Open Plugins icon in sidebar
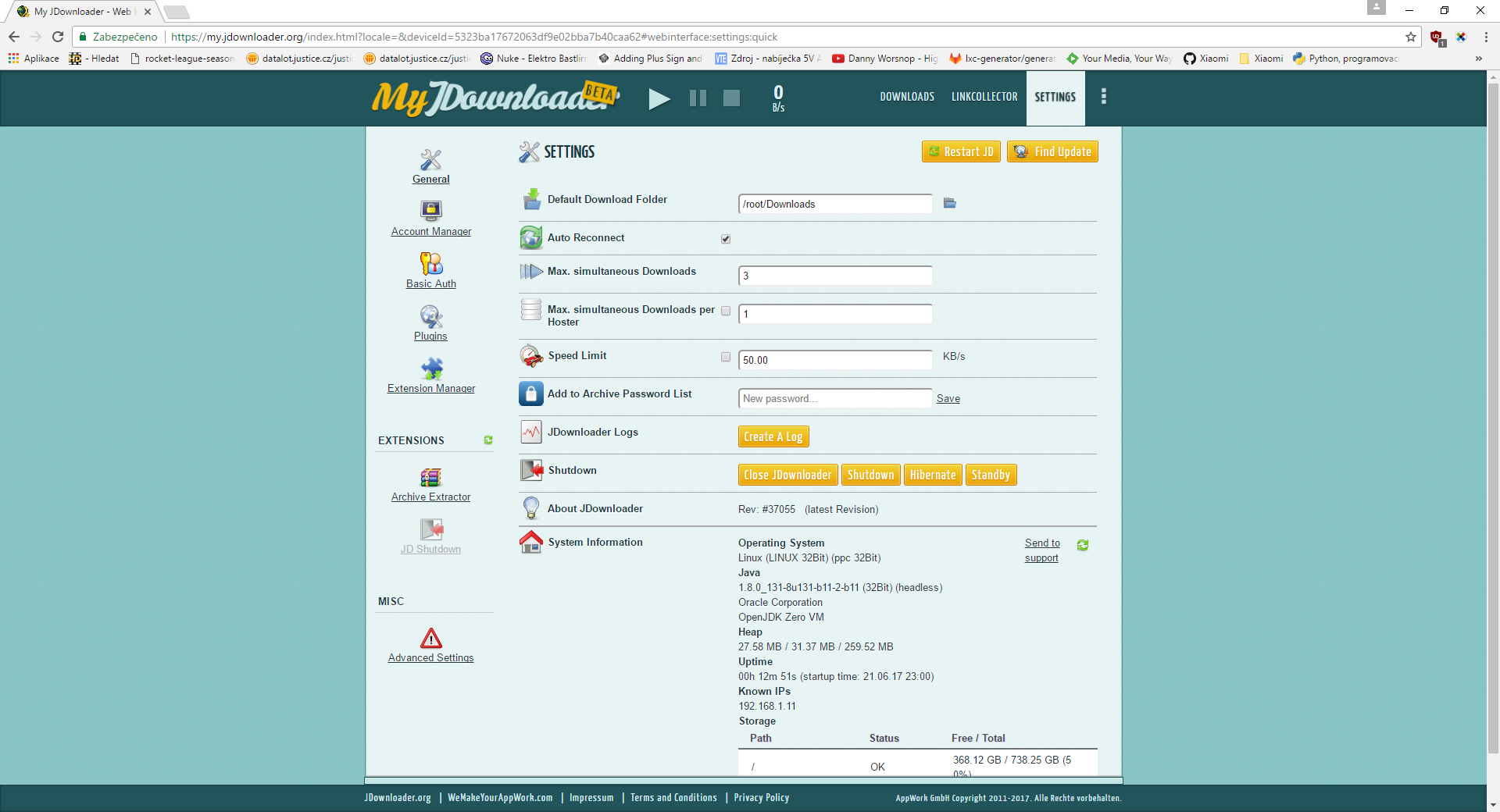Image resolution: width=1500 pixels, height=812 pixels. (x=430, y=316)
